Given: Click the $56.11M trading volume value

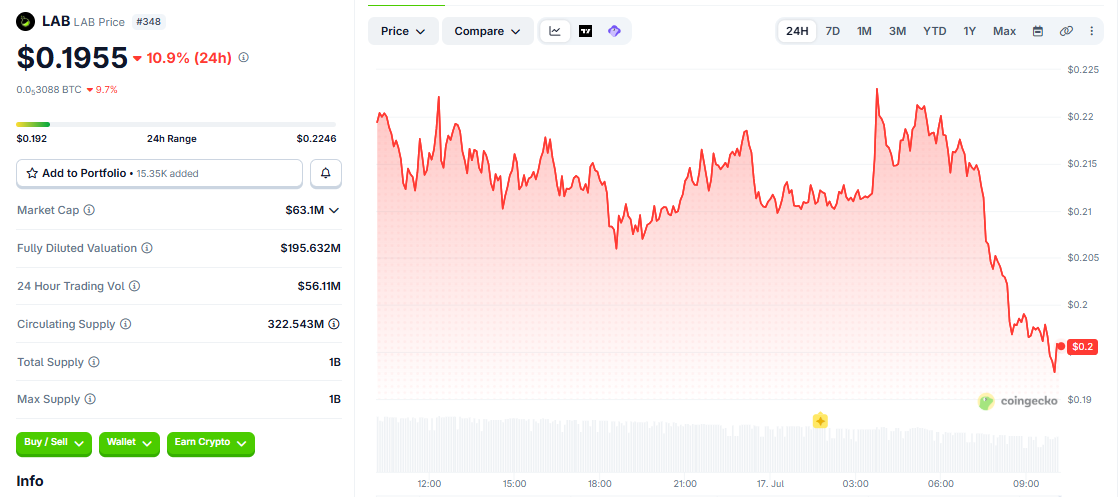Looking at the screenshot, I should click(x=319, y=286).
